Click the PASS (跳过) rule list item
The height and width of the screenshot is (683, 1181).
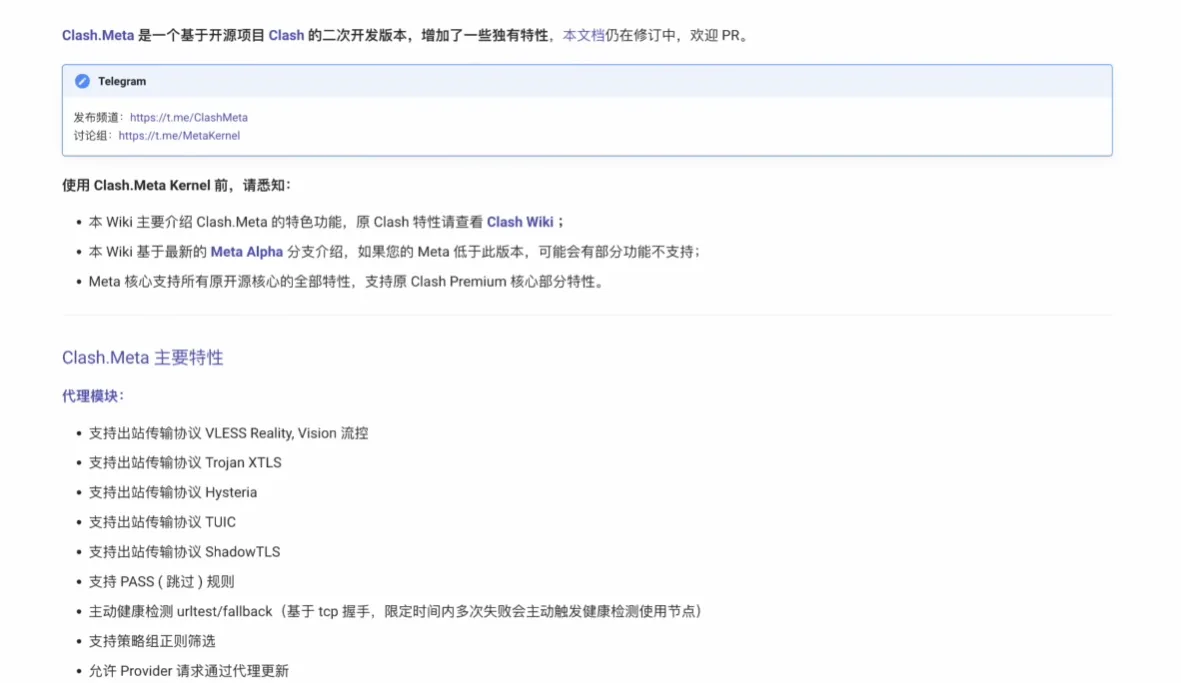click(x=161, y=581)
